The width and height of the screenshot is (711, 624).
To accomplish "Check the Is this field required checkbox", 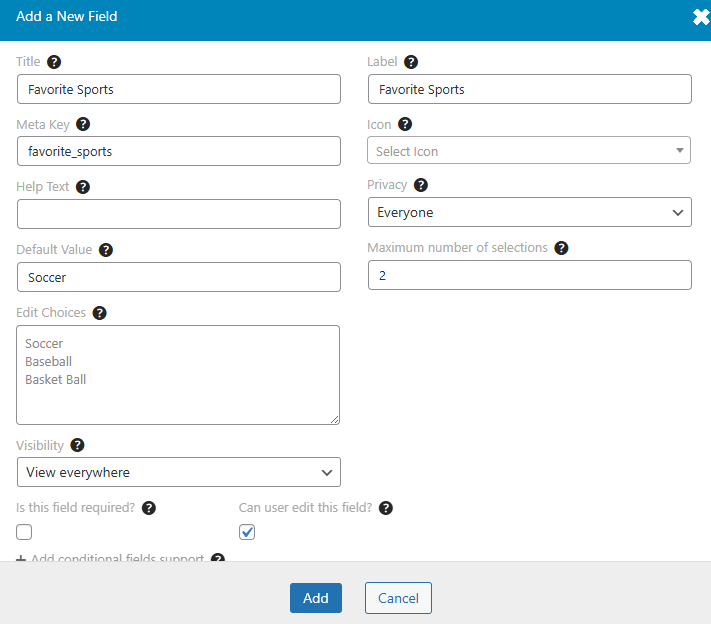I will click(x=24, y=532).
